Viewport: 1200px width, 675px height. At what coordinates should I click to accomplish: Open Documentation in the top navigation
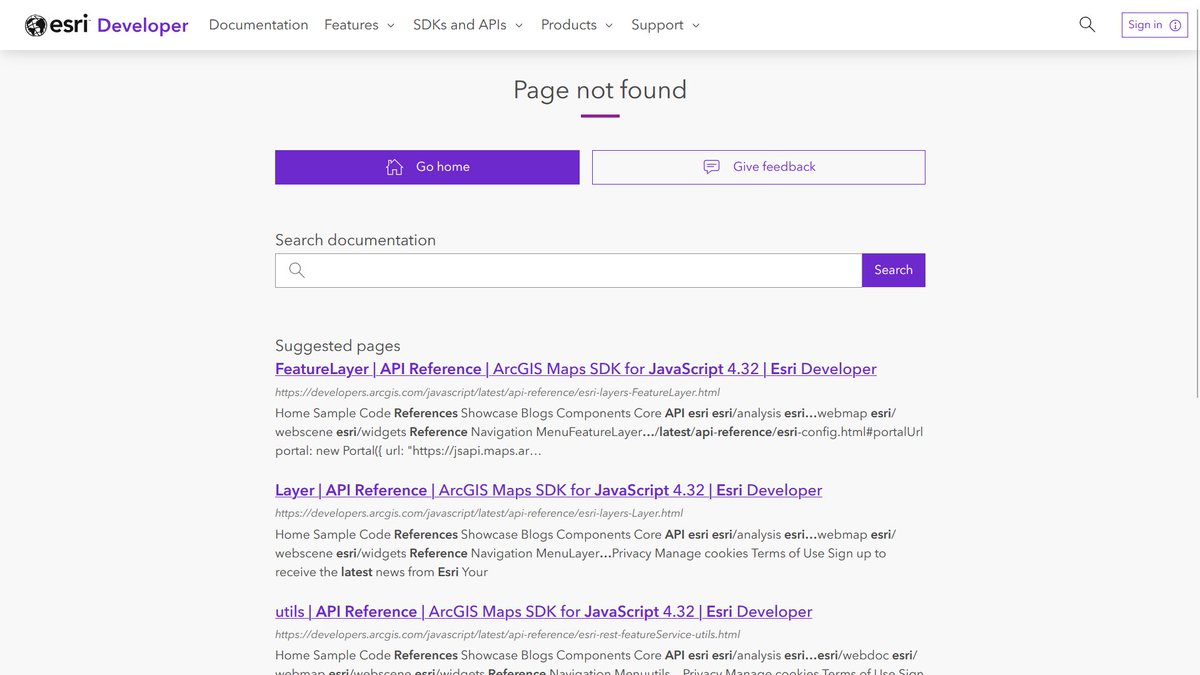click(x=258, y=25)
